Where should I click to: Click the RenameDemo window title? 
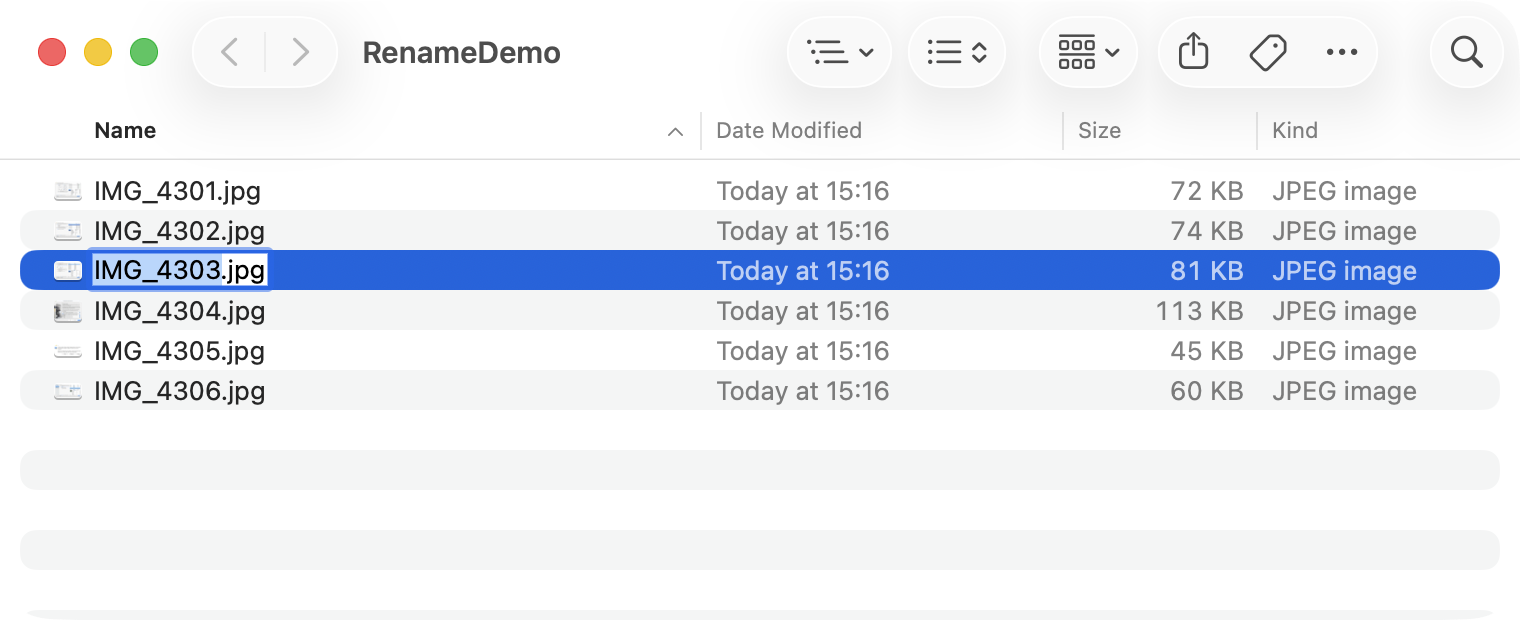click(x=461, y=52)
